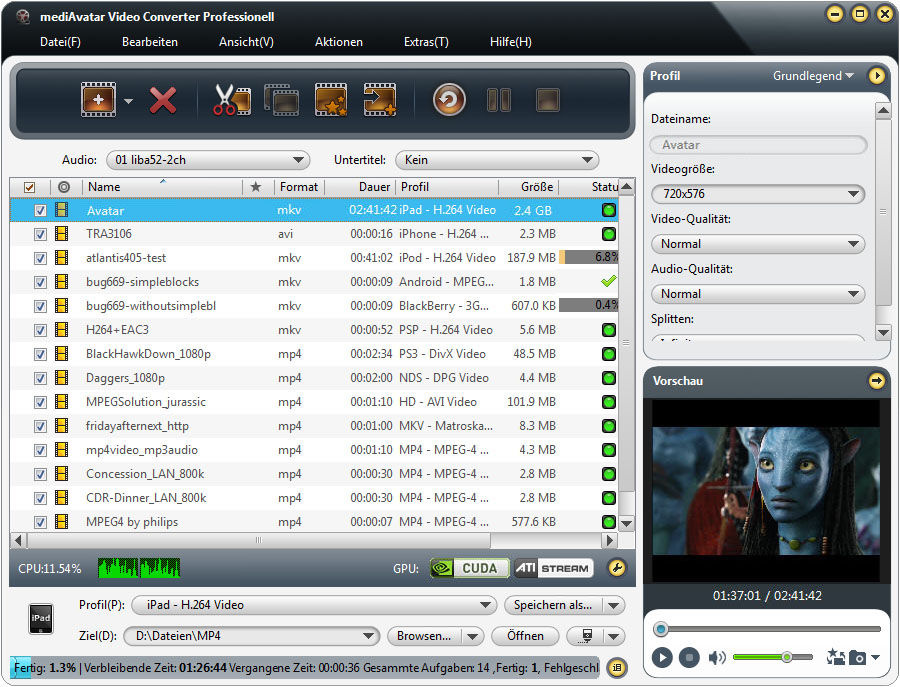Click the iPad device profile icon
This screenshot has width=900, height=687.
pos(41,619)
